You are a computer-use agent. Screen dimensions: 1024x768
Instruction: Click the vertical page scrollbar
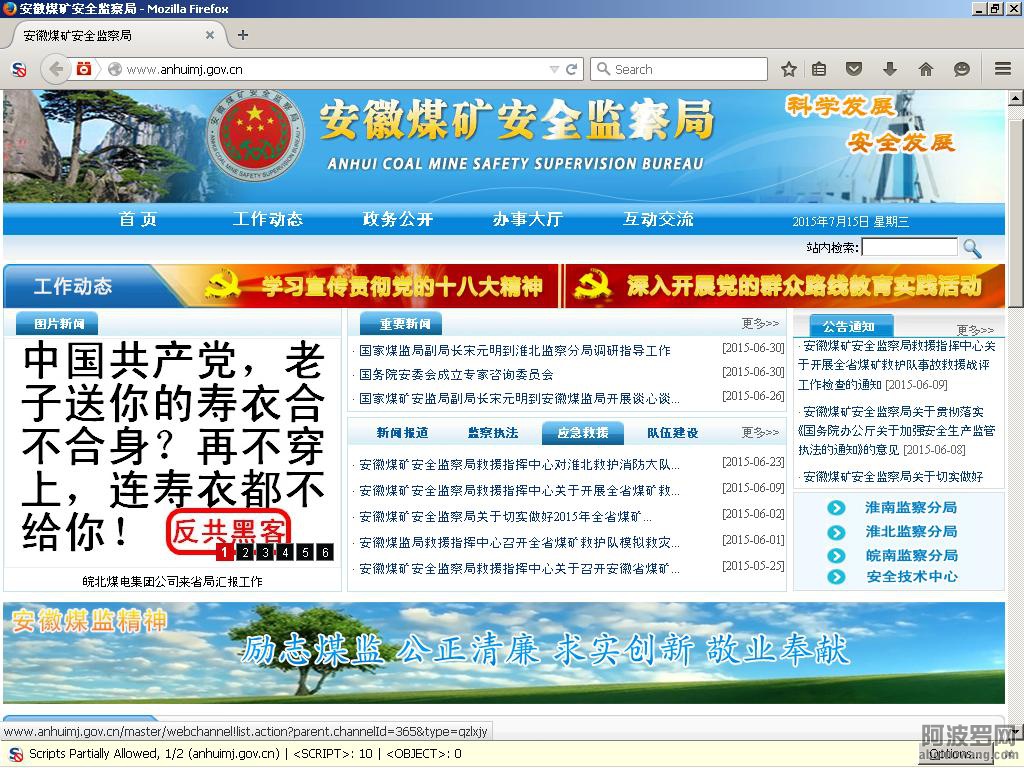(1015, 400)
